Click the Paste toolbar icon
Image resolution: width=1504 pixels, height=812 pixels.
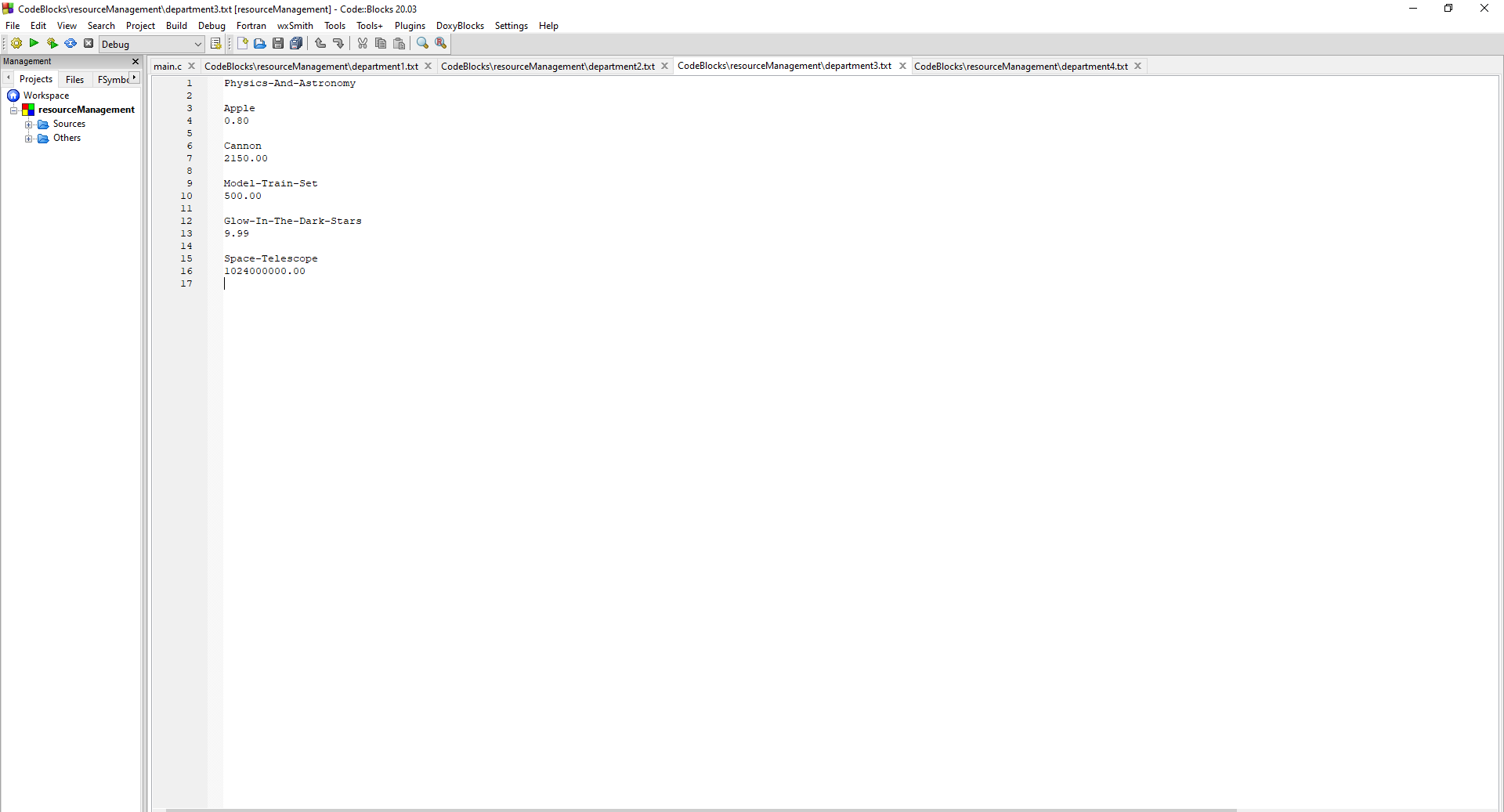399,43
